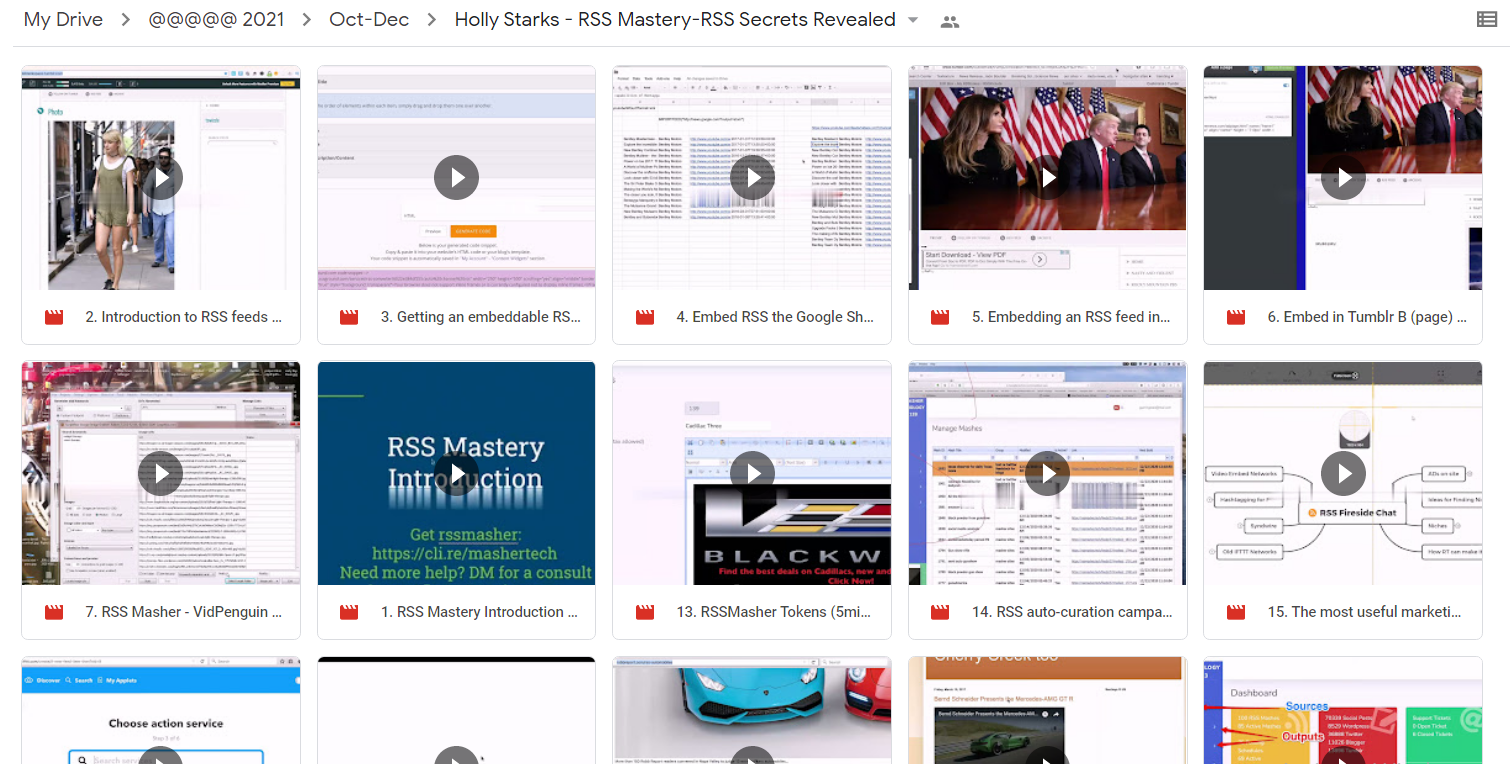Viewport: 1510px width, 764px height.
Task: Click video file icon for 13. RSSMasher Tokens
Action: [x=645, y=612]
